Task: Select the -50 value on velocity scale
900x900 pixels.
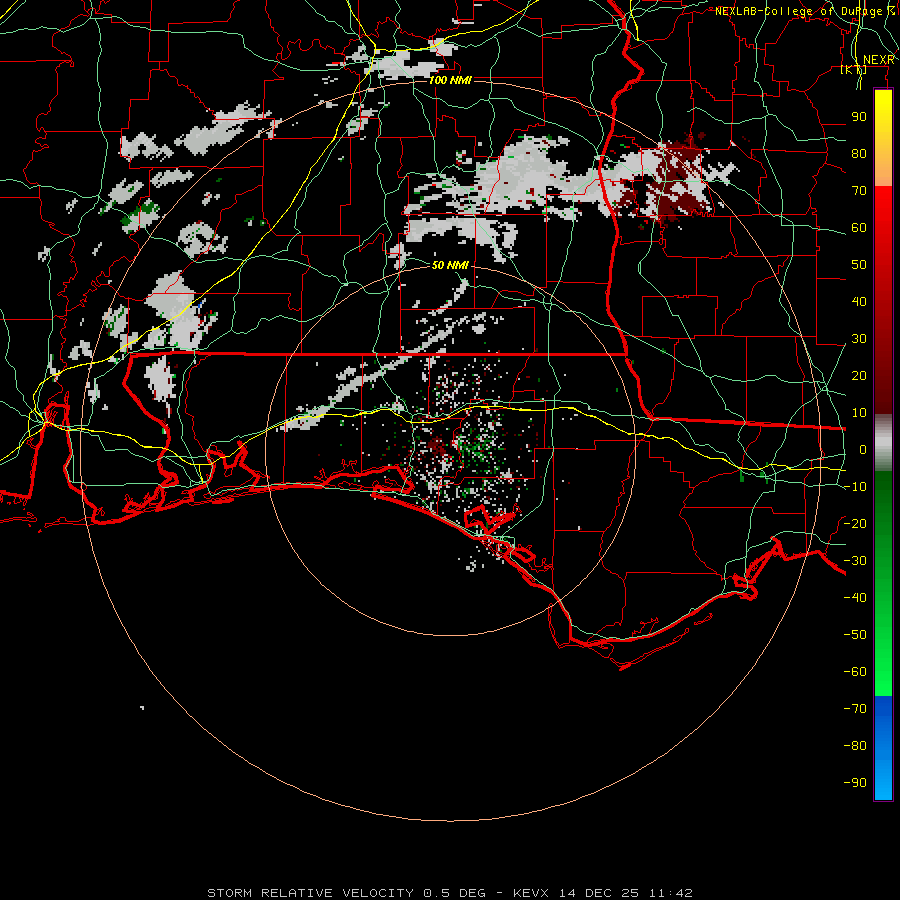Action: point(855,635)
